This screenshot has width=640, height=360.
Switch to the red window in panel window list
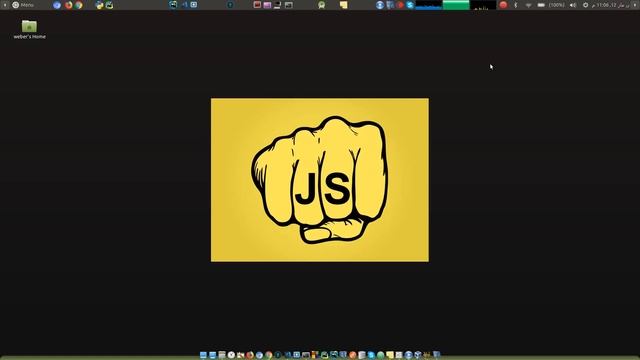(x=257, y=5)
